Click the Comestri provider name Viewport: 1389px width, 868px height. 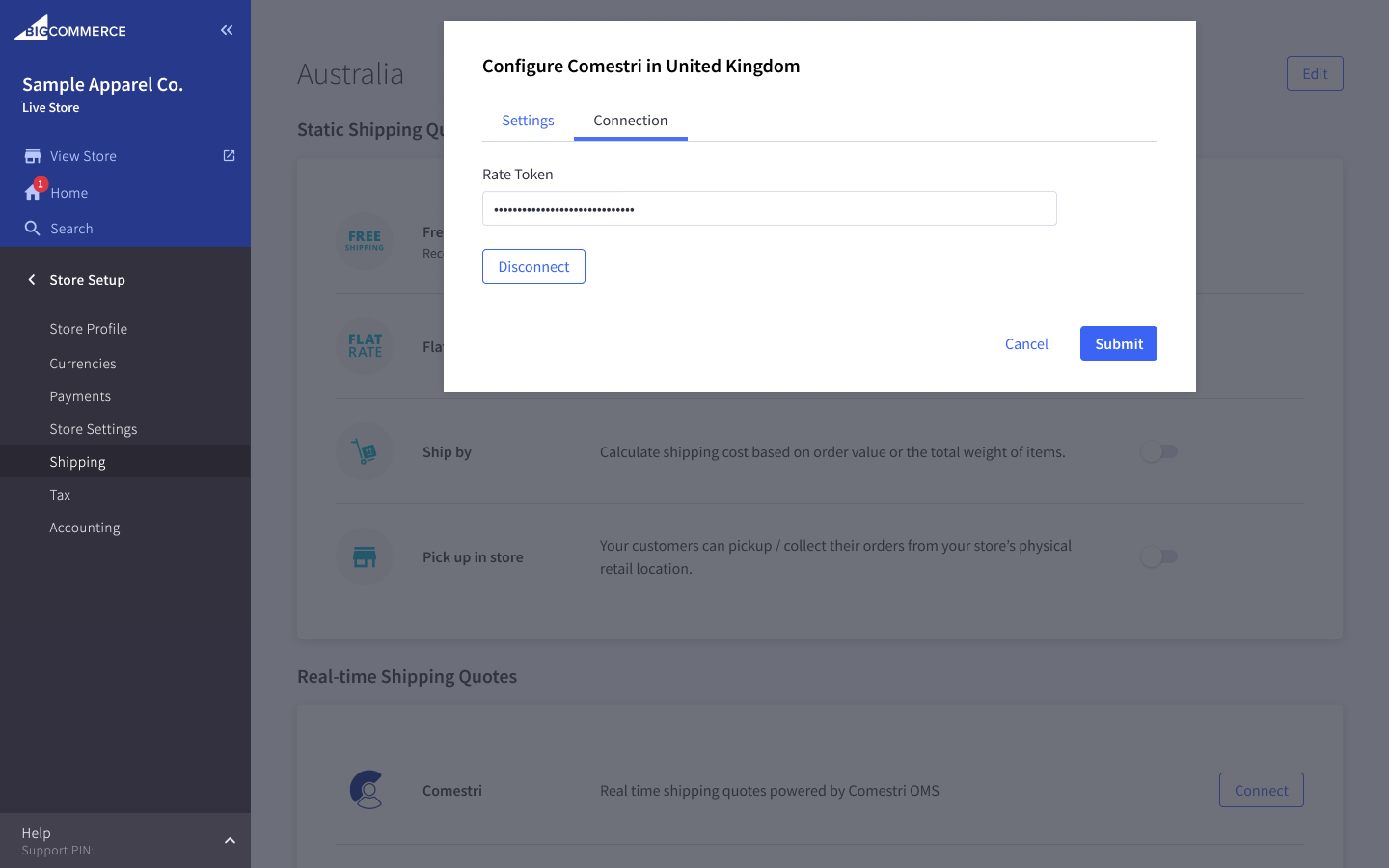pos(452,790)
